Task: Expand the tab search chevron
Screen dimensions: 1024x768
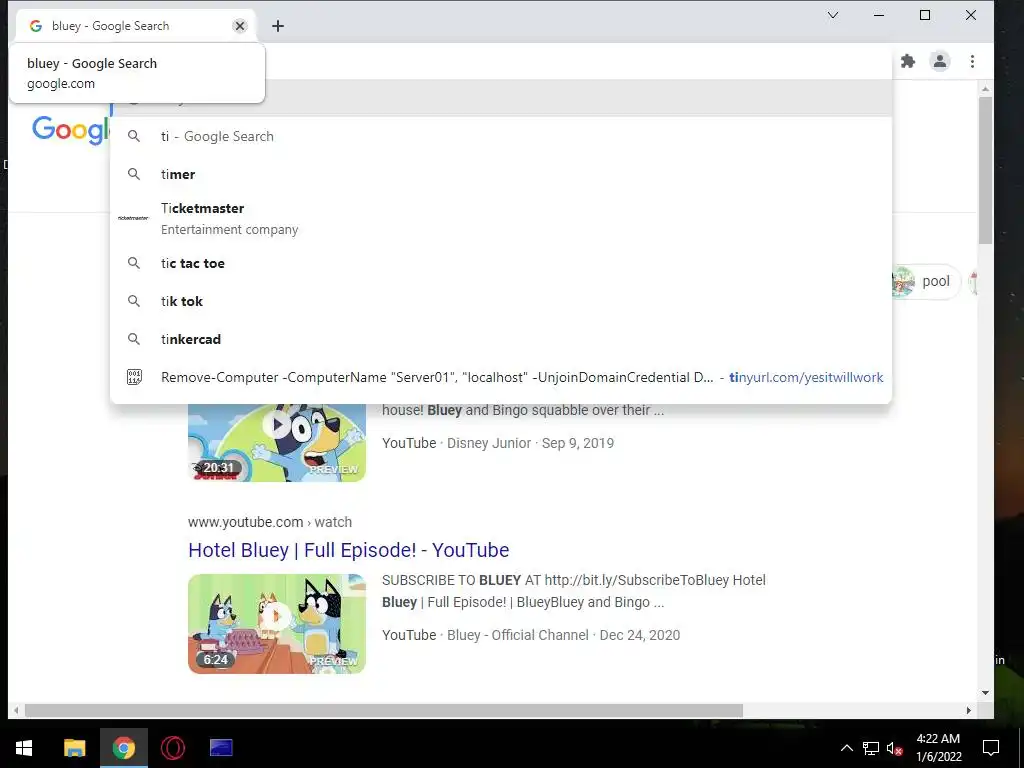Action: pos(833,15)
